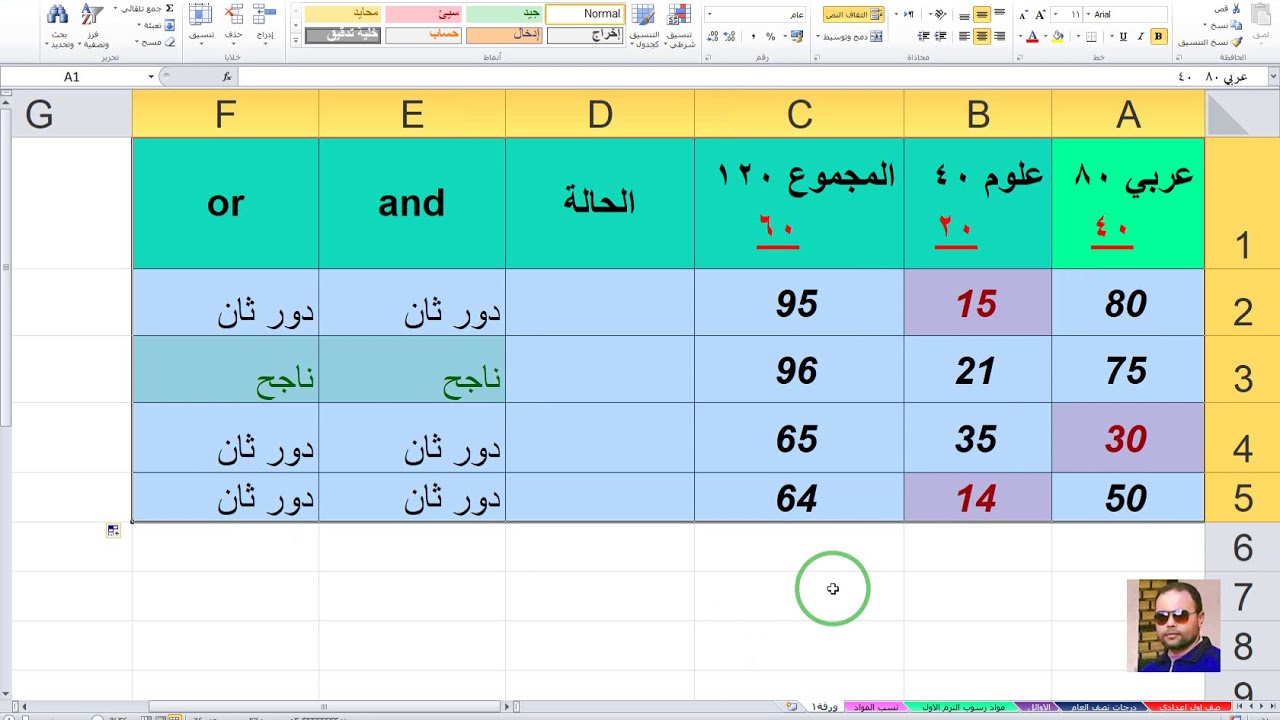Click the AutoSum sigma icon

(x=170, y=8)
